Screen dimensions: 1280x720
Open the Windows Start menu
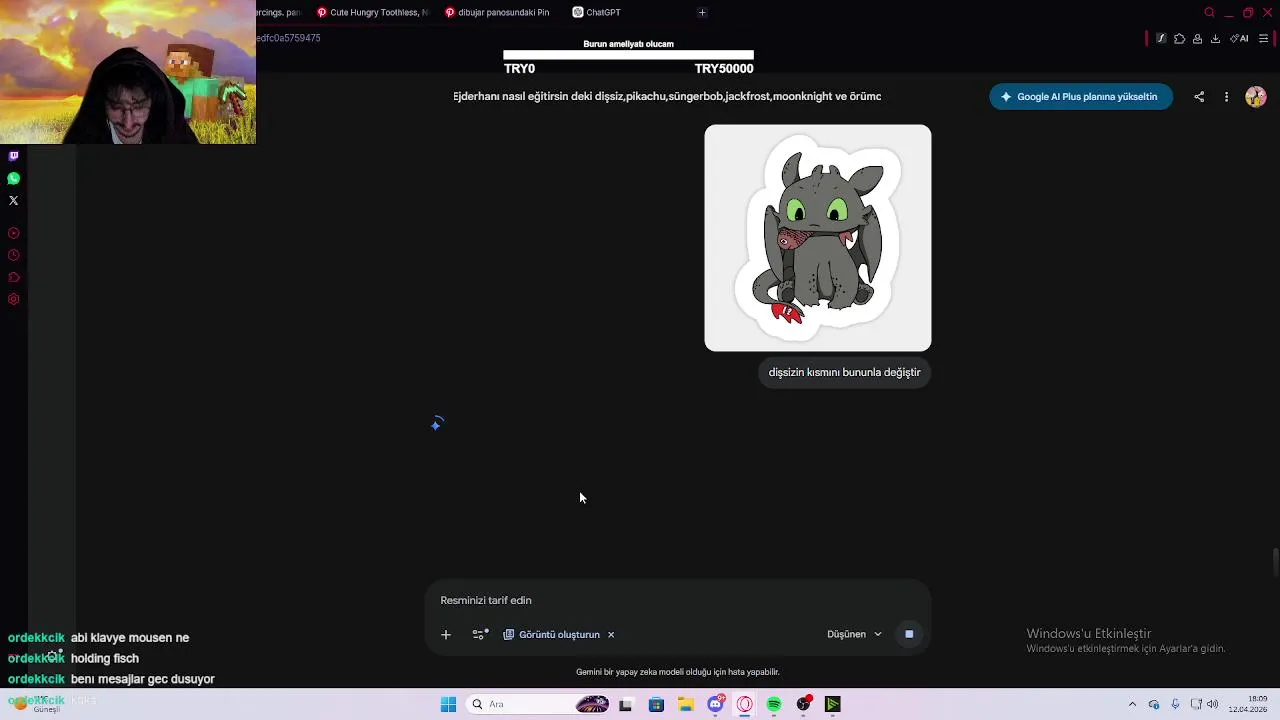point(448,704)
